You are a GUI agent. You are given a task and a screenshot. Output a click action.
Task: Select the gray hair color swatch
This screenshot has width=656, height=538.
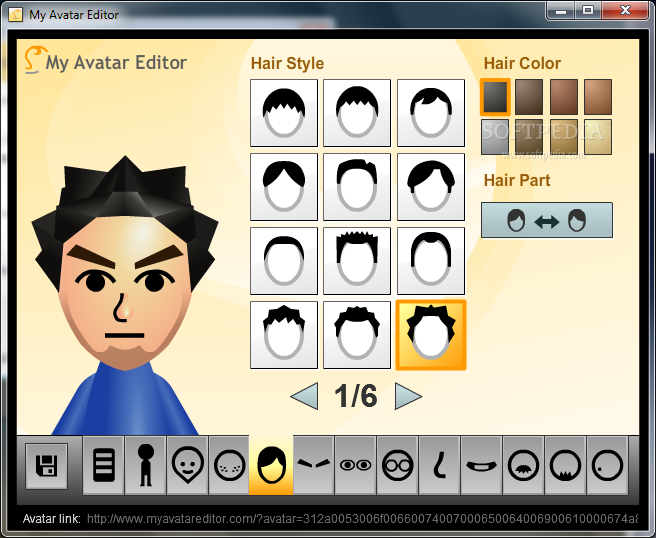click(495, 137)
